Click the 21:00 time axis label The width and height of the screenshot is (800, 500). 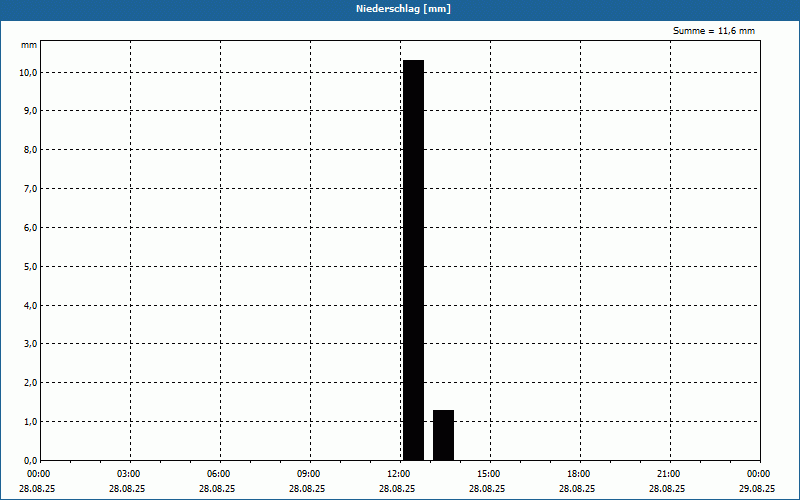668,474
